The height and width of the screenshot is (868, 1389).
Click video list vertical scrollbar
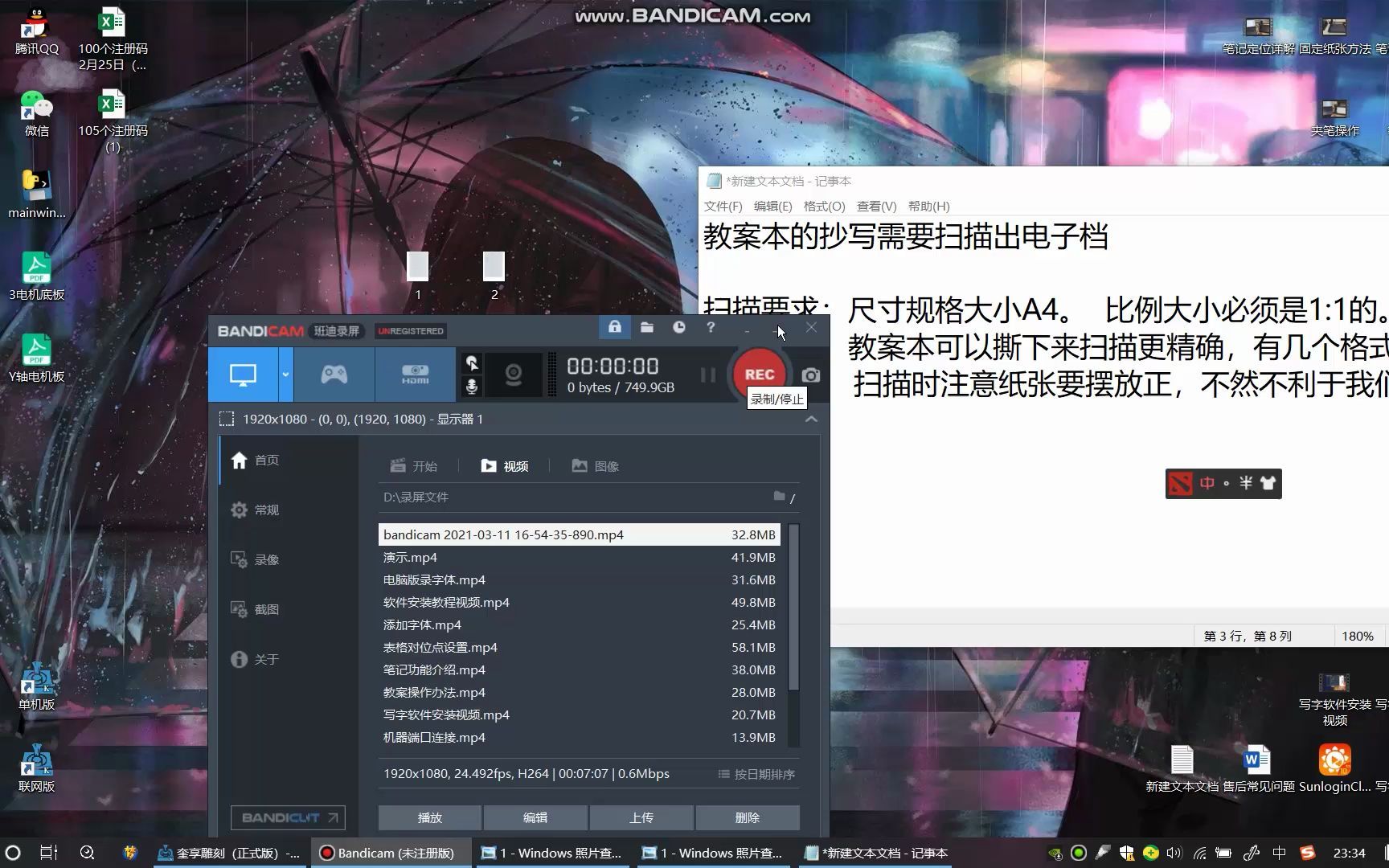coord(793,608)
